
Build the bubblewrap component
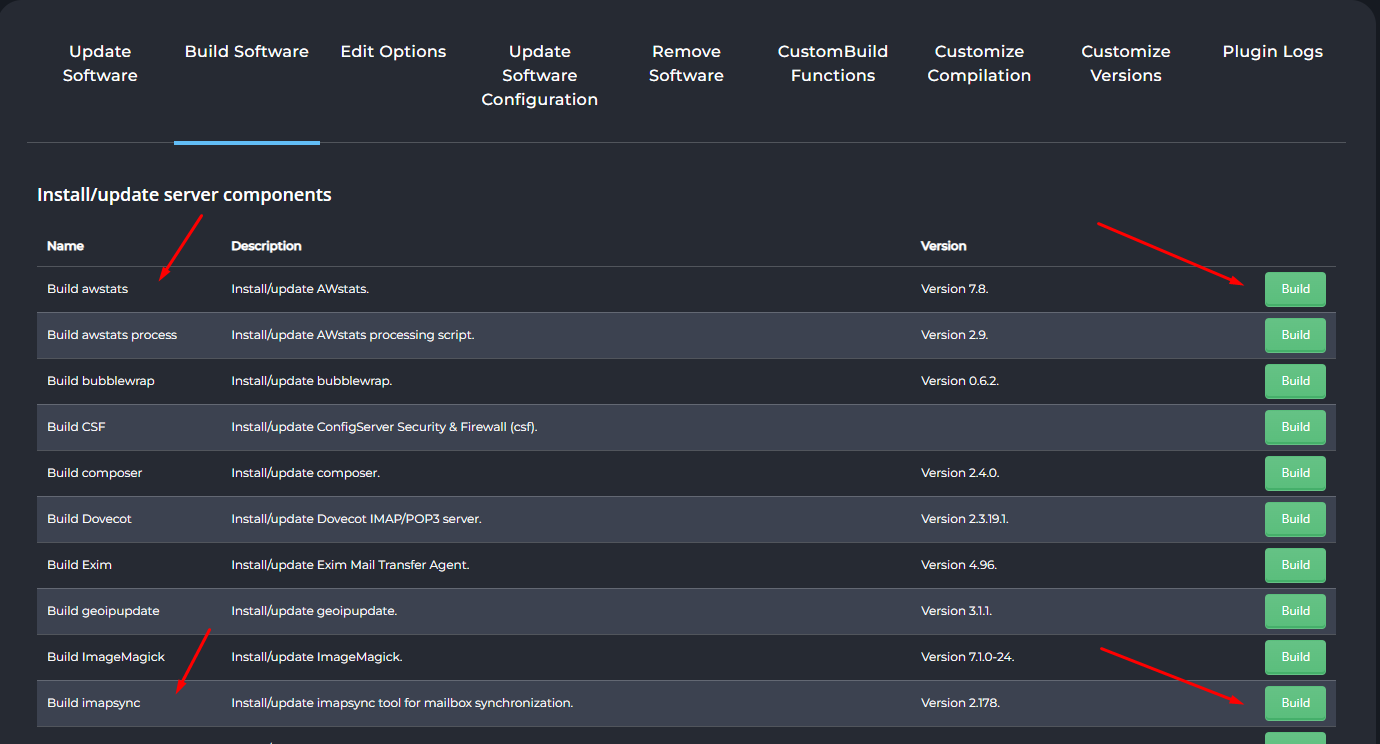1295,381
